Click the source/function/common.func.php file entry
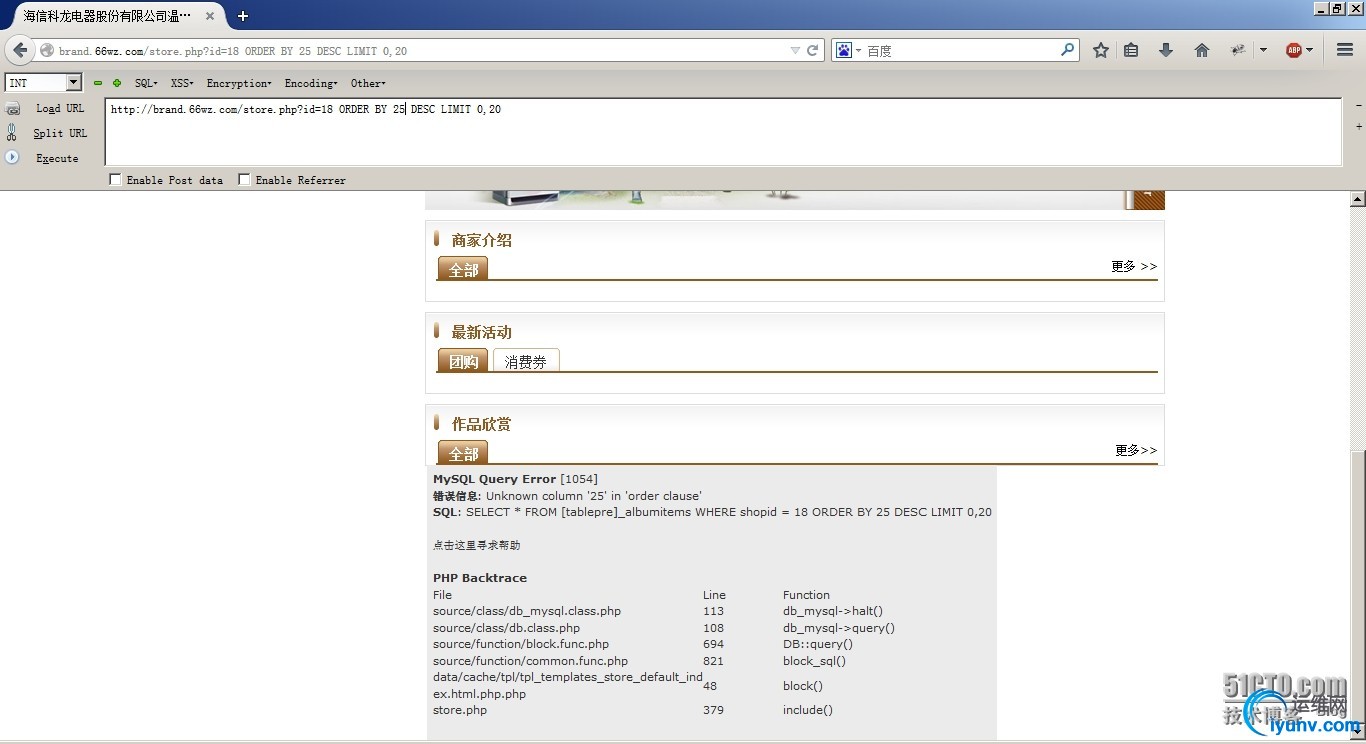1366x744 pixels. 530,661
